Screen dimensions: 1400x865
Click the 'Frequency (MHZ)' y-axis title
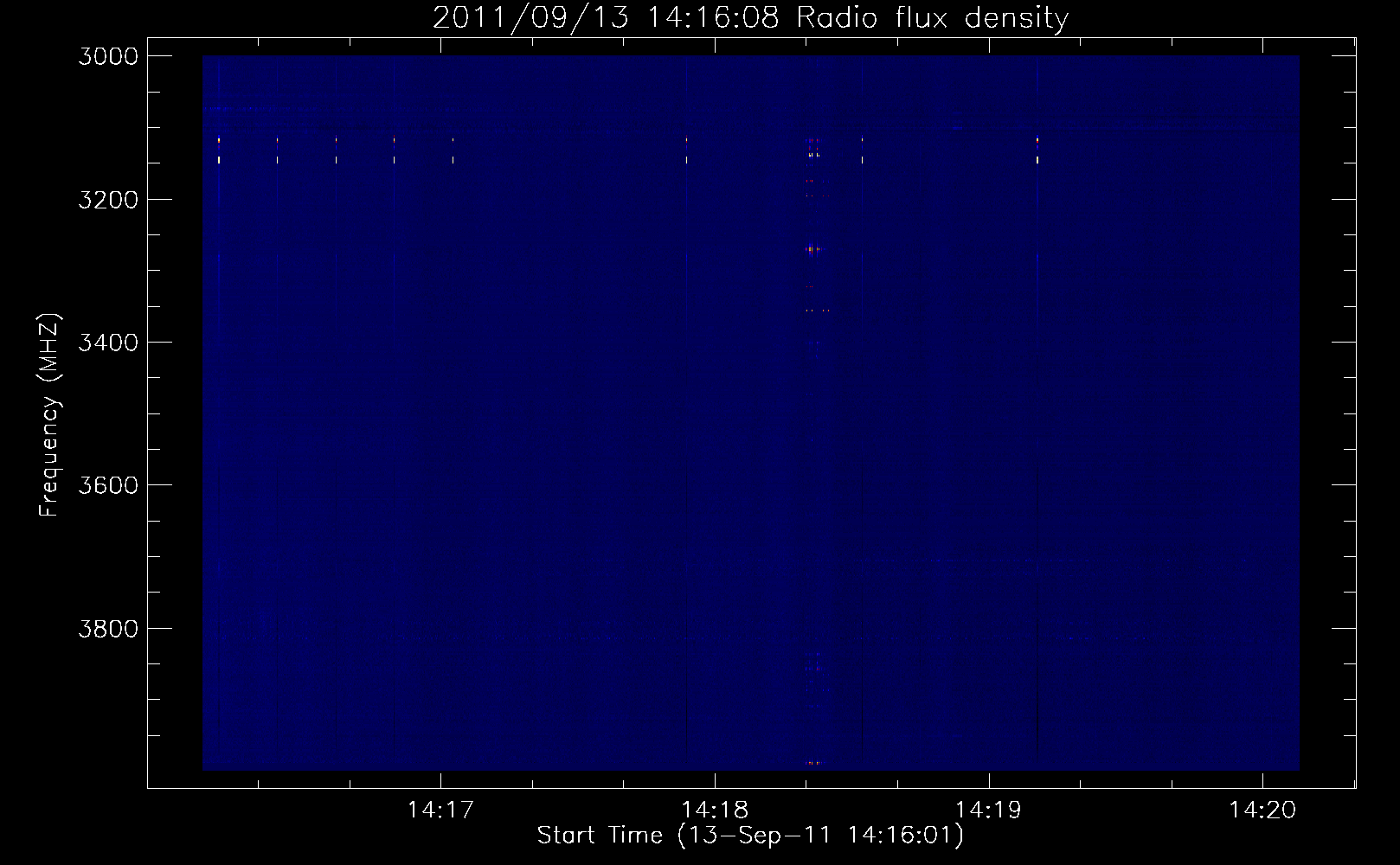click(50, 415)
